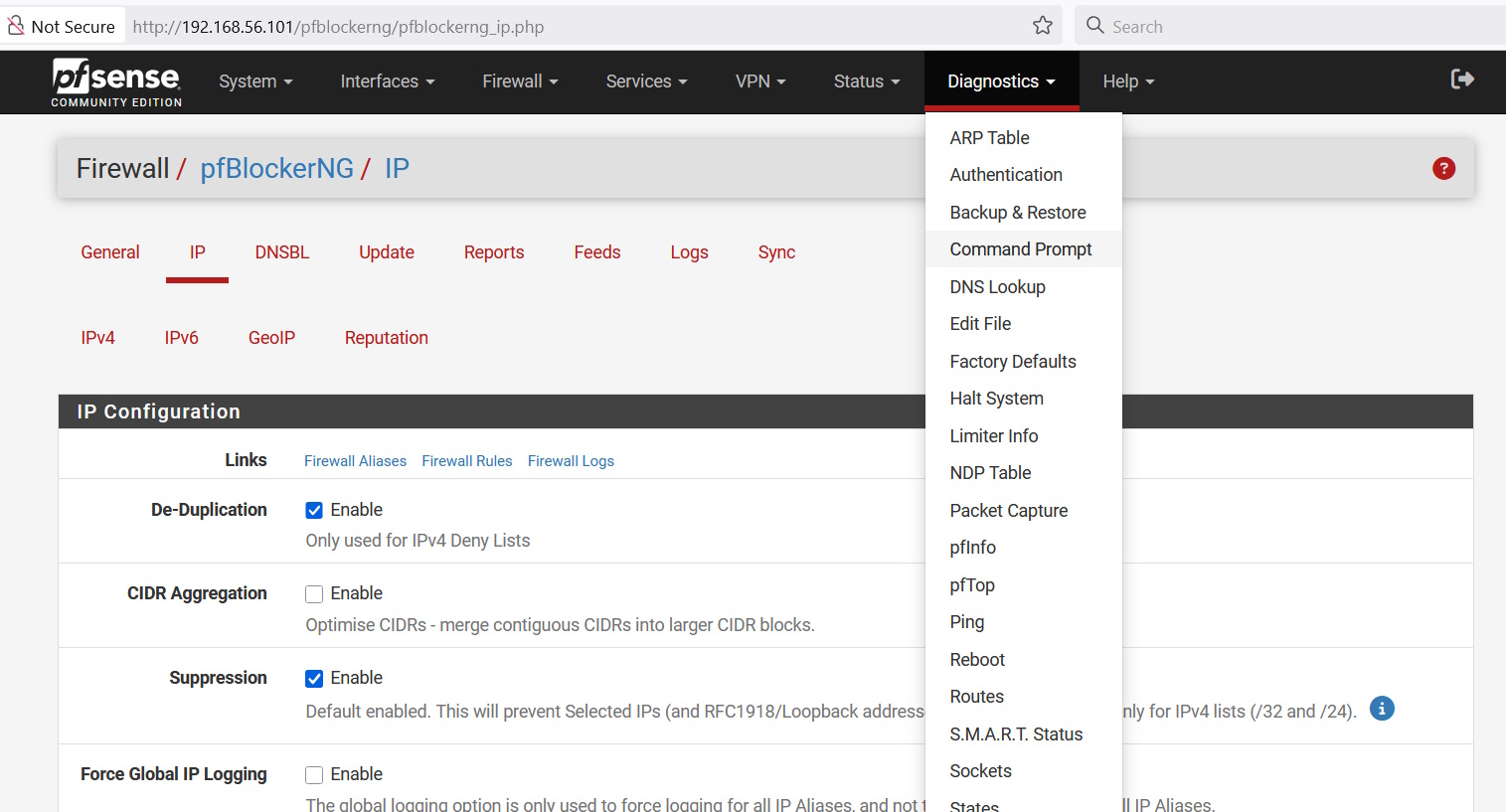Choose Halt System from the menu
This screenshot has height=812, width=1506.
click(1024, 399)
